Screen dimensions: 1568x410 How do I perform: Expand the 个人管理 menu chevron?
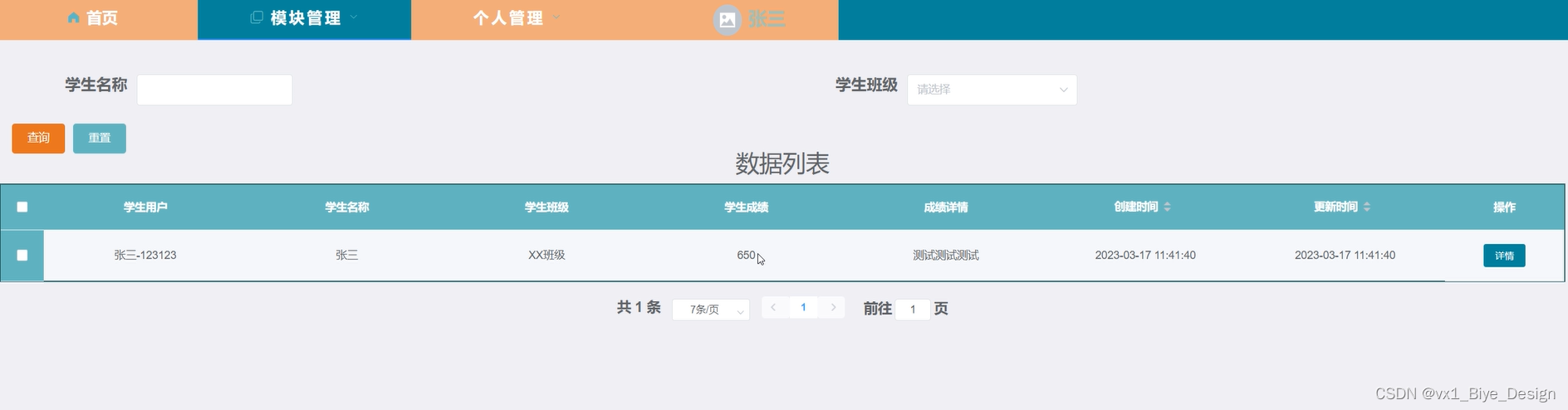[x=556, y=17]
